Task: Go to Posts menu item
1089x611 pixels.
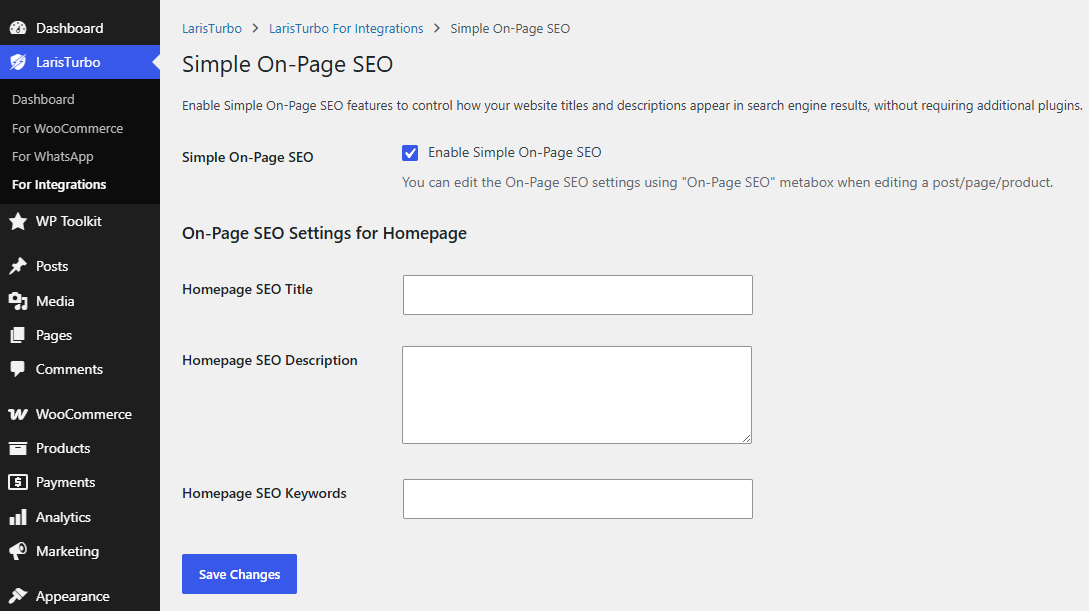Action: point(80,266)
